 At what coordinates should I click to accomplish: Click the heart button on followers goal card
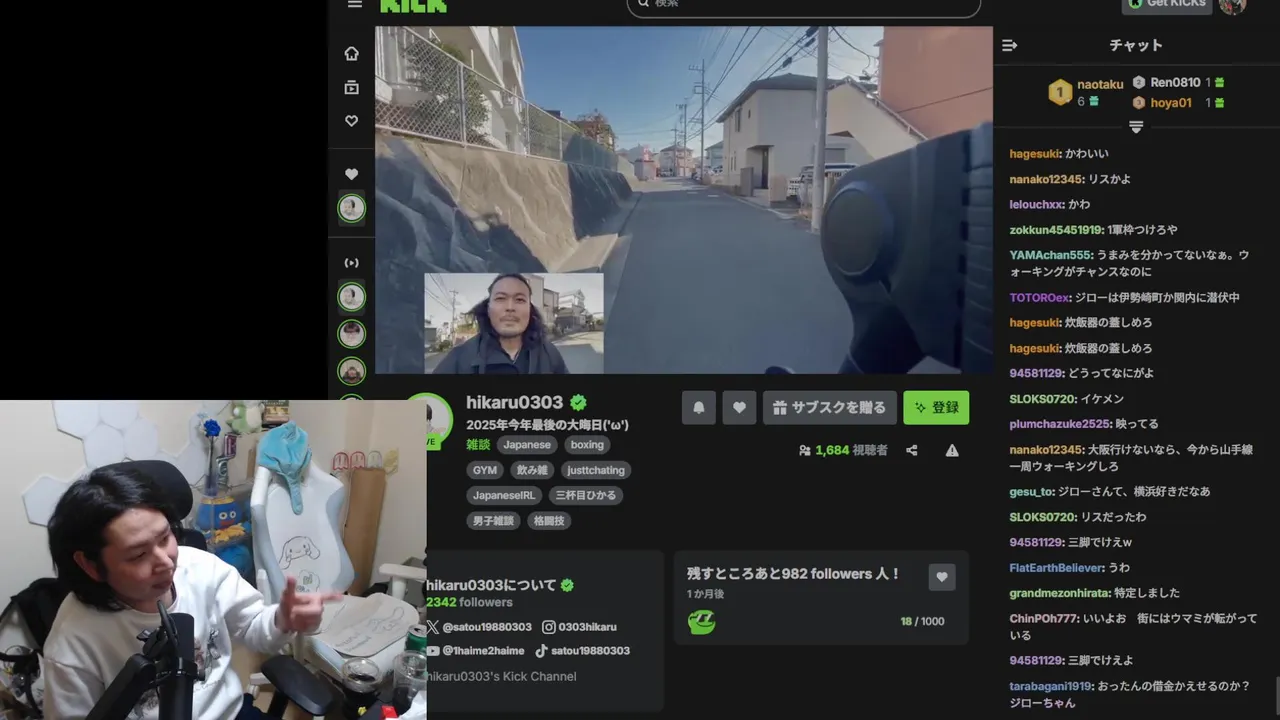942,577
